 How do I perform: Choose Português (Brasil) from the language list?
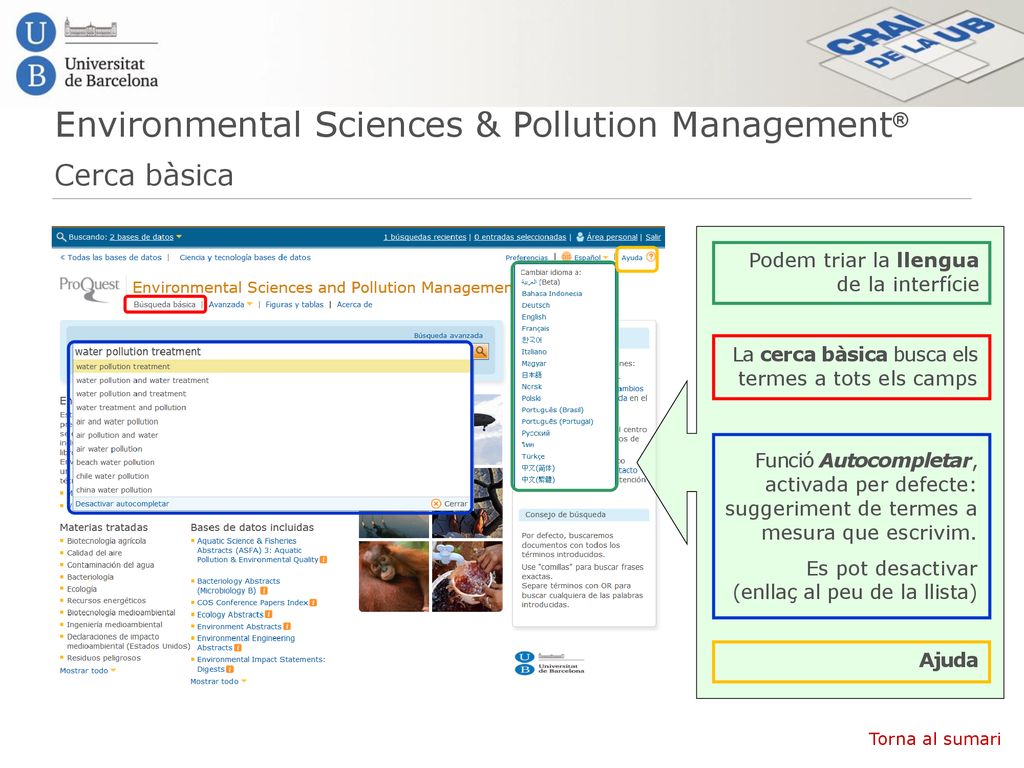[552, 410]
